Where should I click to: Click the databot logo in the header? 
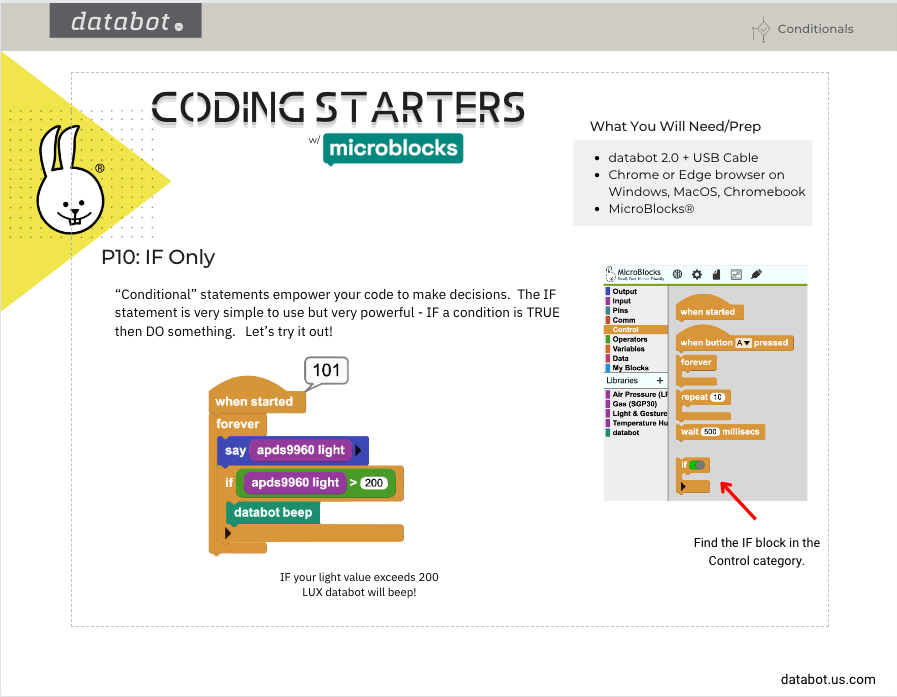point(125,21)
